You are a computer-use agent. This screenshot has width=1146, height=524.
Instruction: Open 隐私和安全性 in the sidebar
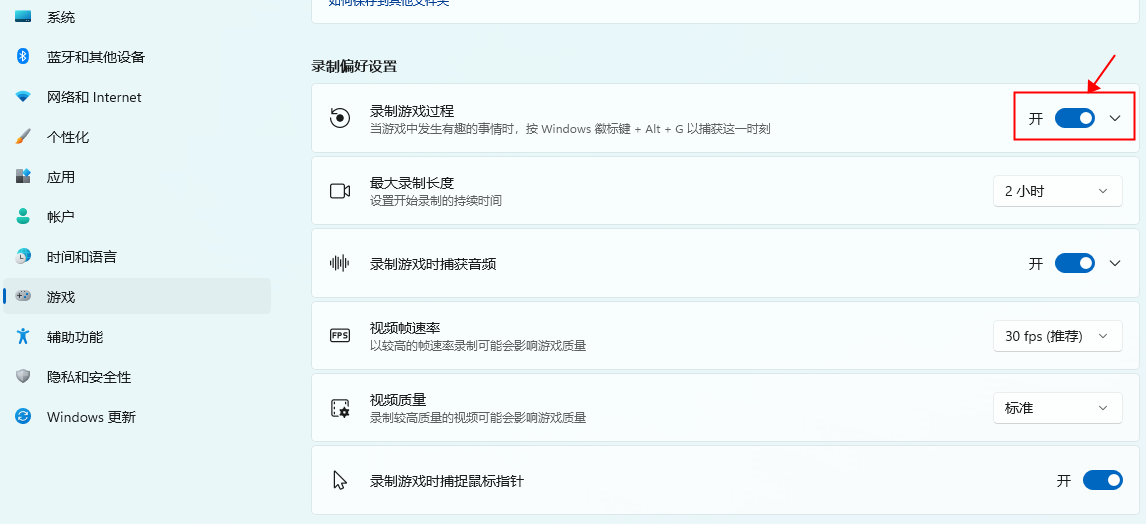[x=88, y=377]
